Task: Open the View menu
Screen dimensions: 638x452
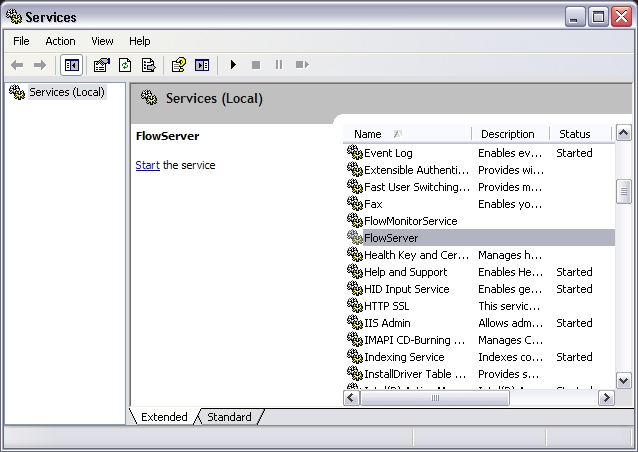Action: point(102,41)
